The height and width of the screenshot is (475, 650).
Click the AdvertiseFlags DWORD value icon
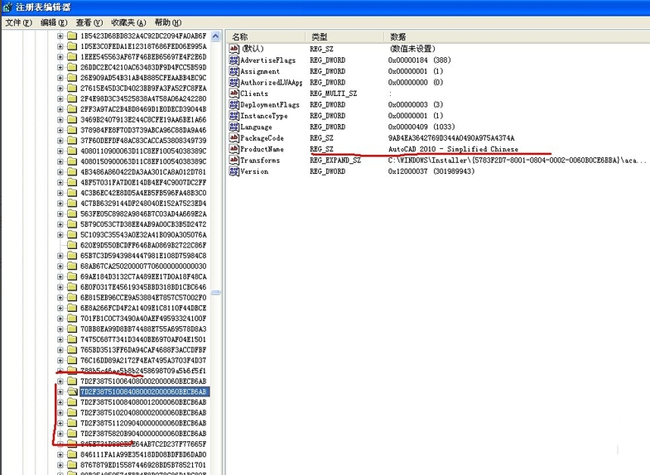tap(234, 60)
